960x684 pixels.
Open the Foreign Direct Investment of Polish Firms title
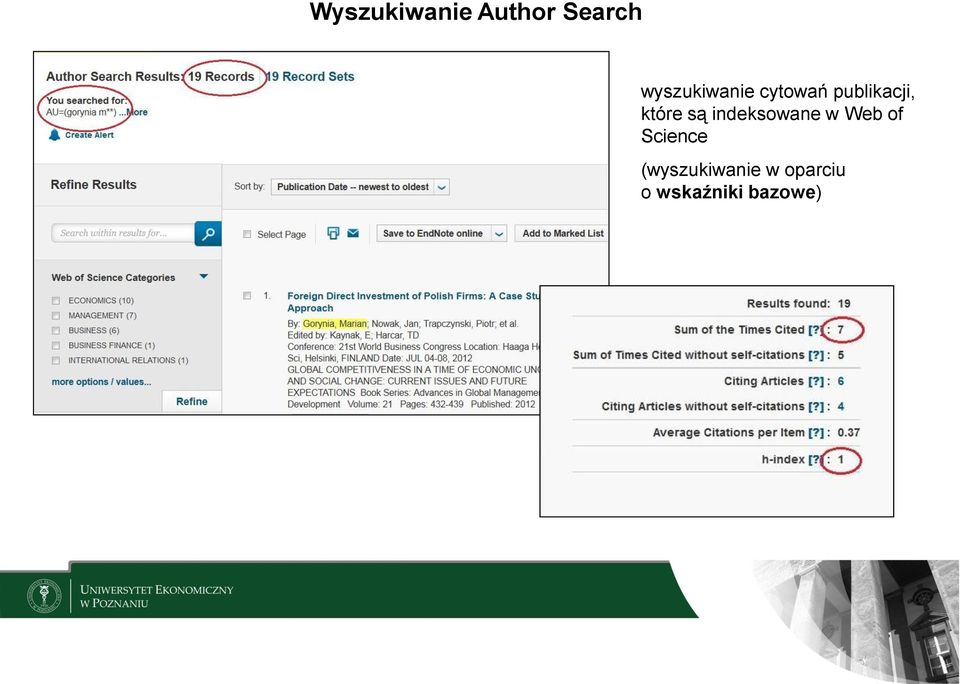(414, 302)
